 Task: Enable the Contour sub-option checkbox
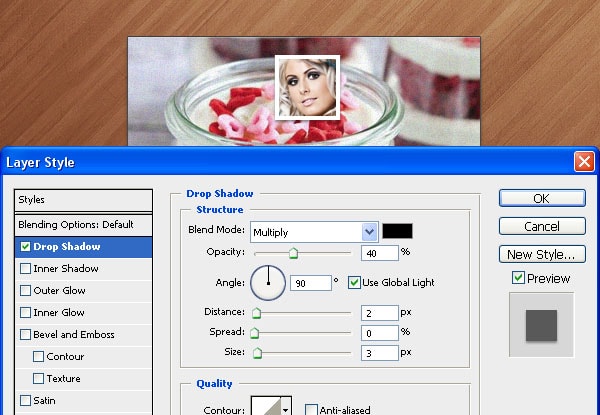coord(38,356)
